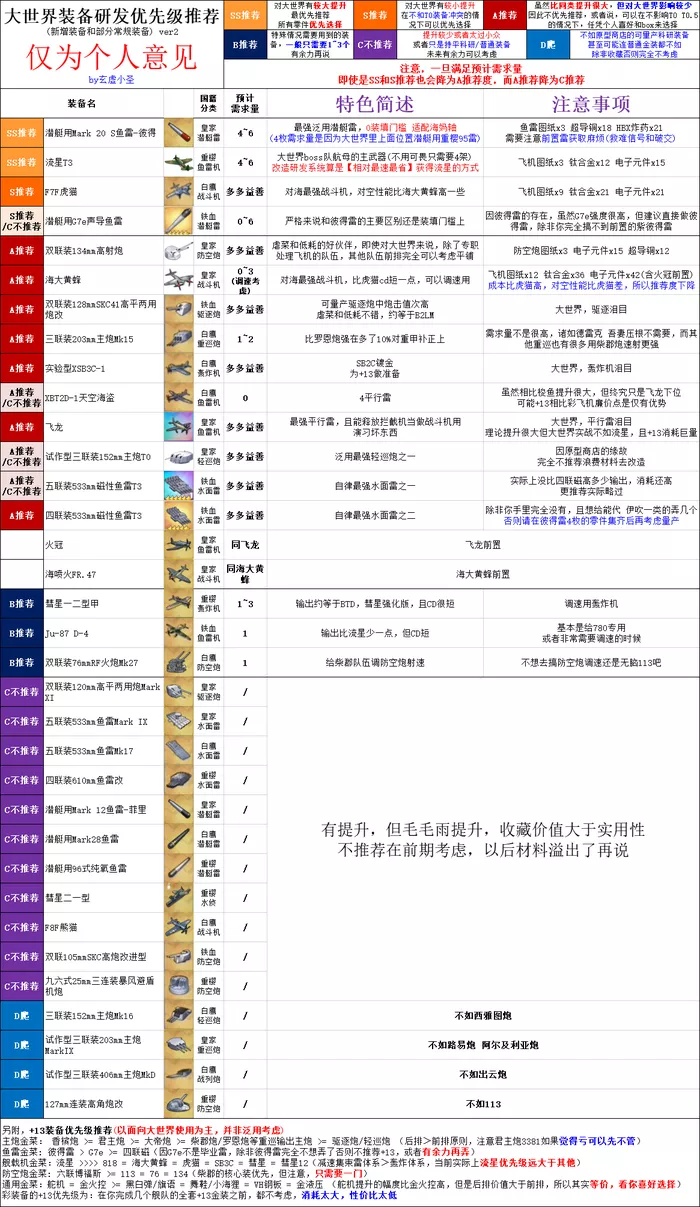Screen dimensions: 700x1207
Task: Click the orange SS推荐 legend badge at top
Action: pos(244,16)
